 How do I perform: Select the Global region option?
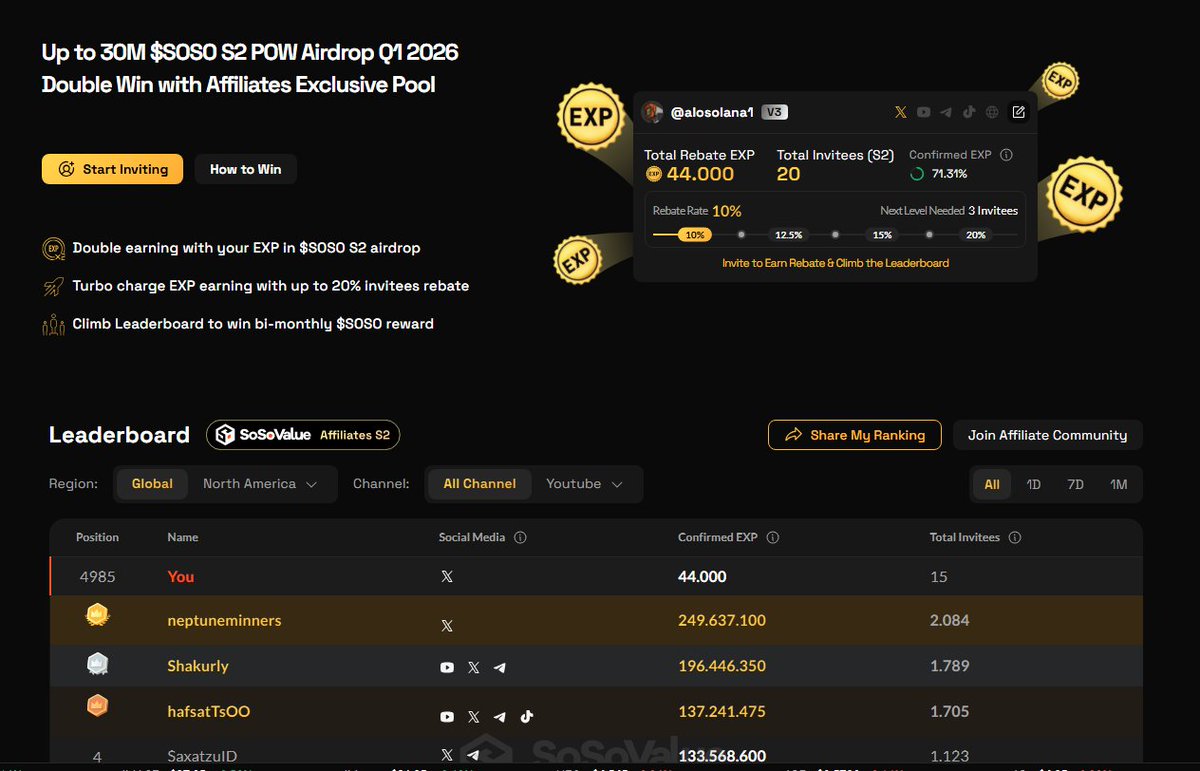(x=152, y=484)
